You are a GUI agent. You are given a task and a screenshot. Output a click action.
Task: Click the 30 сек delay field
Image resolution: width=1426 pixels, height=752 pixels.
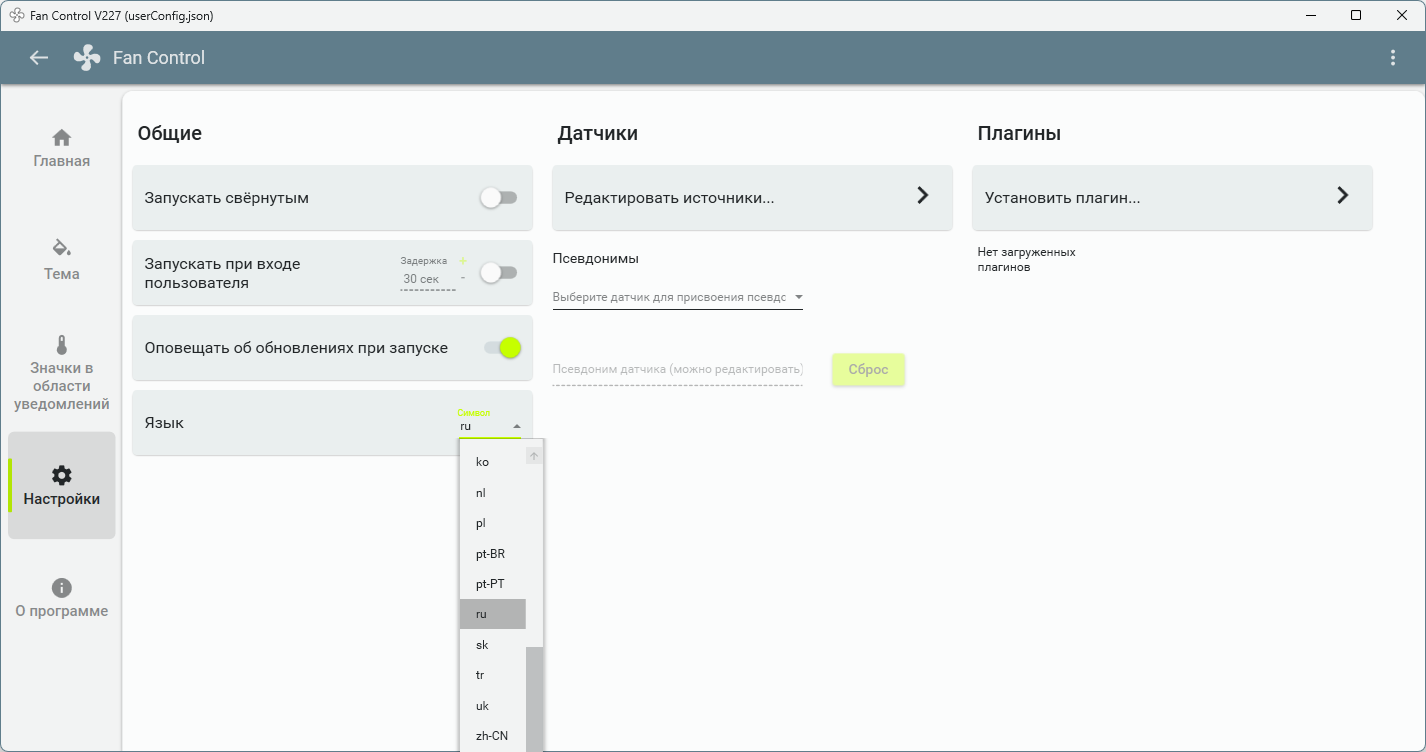tap(428, 280)
